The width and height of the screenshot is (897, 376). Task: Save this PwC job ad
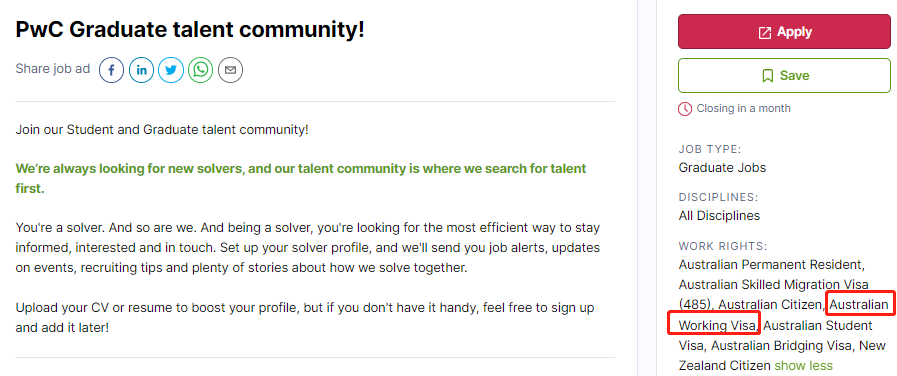(x=784, y=76)
